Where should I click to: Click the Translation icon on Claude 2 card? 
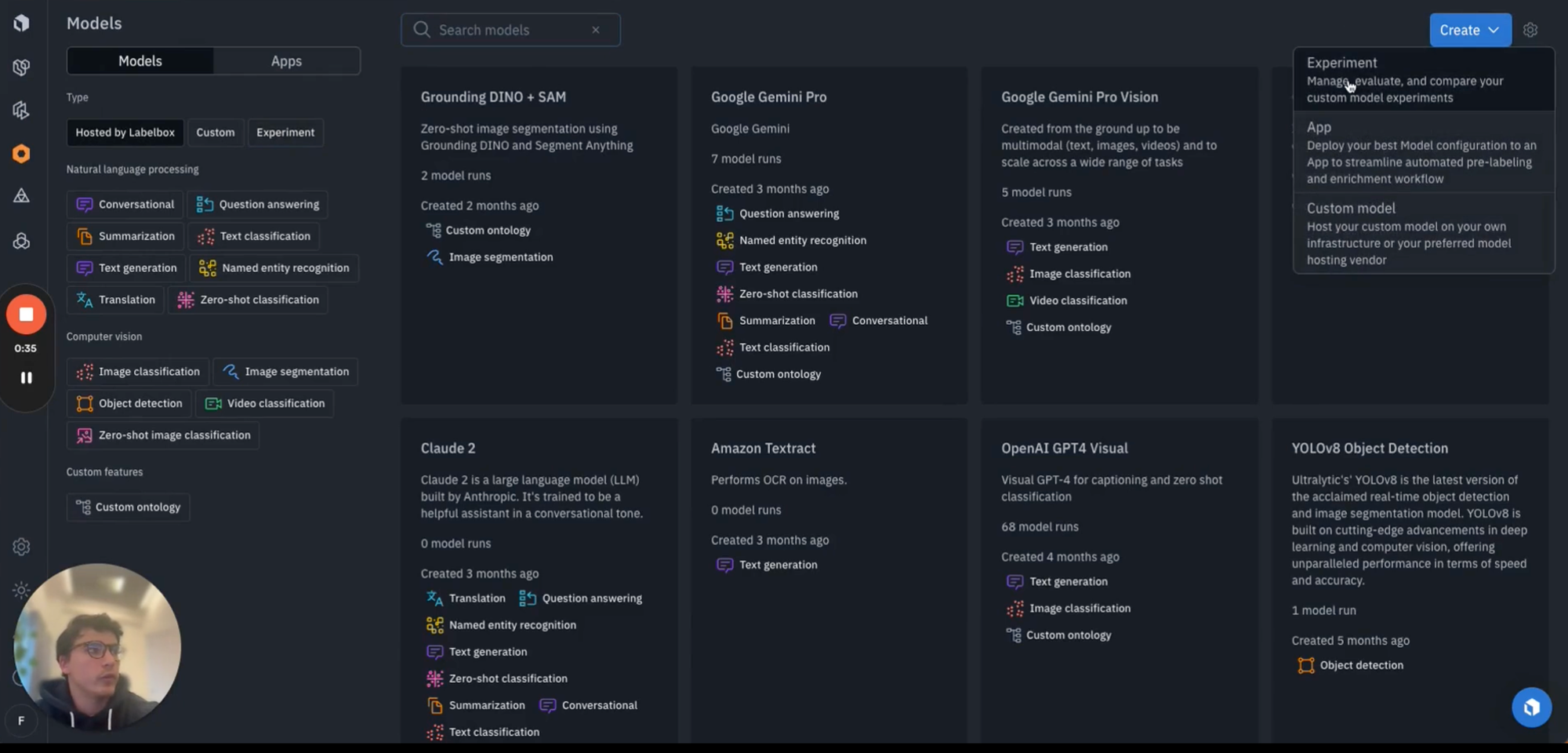point(434,598)
